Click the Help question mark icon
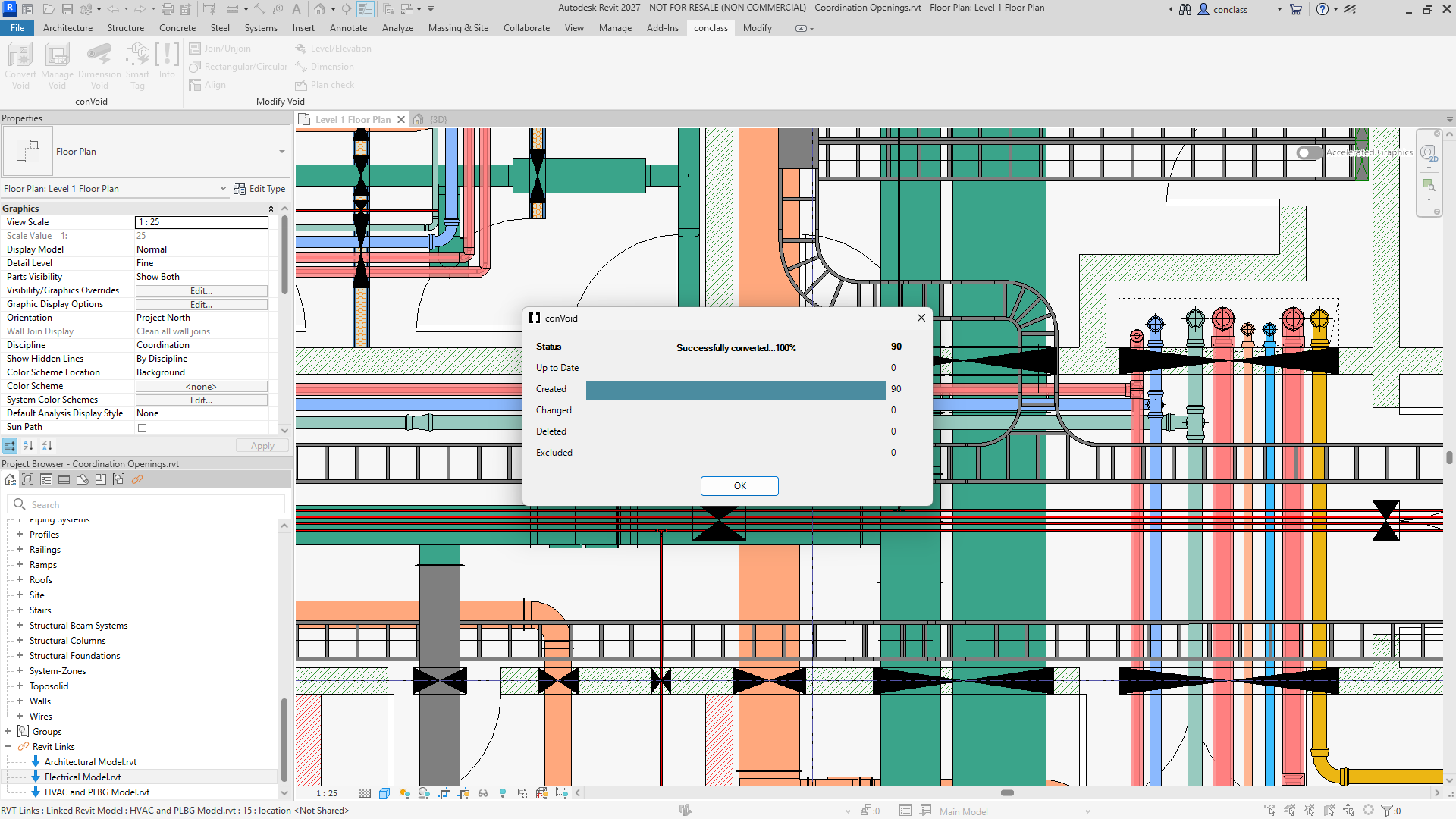This screenshot has height=819, width=1456. (x=1323, y=9)
